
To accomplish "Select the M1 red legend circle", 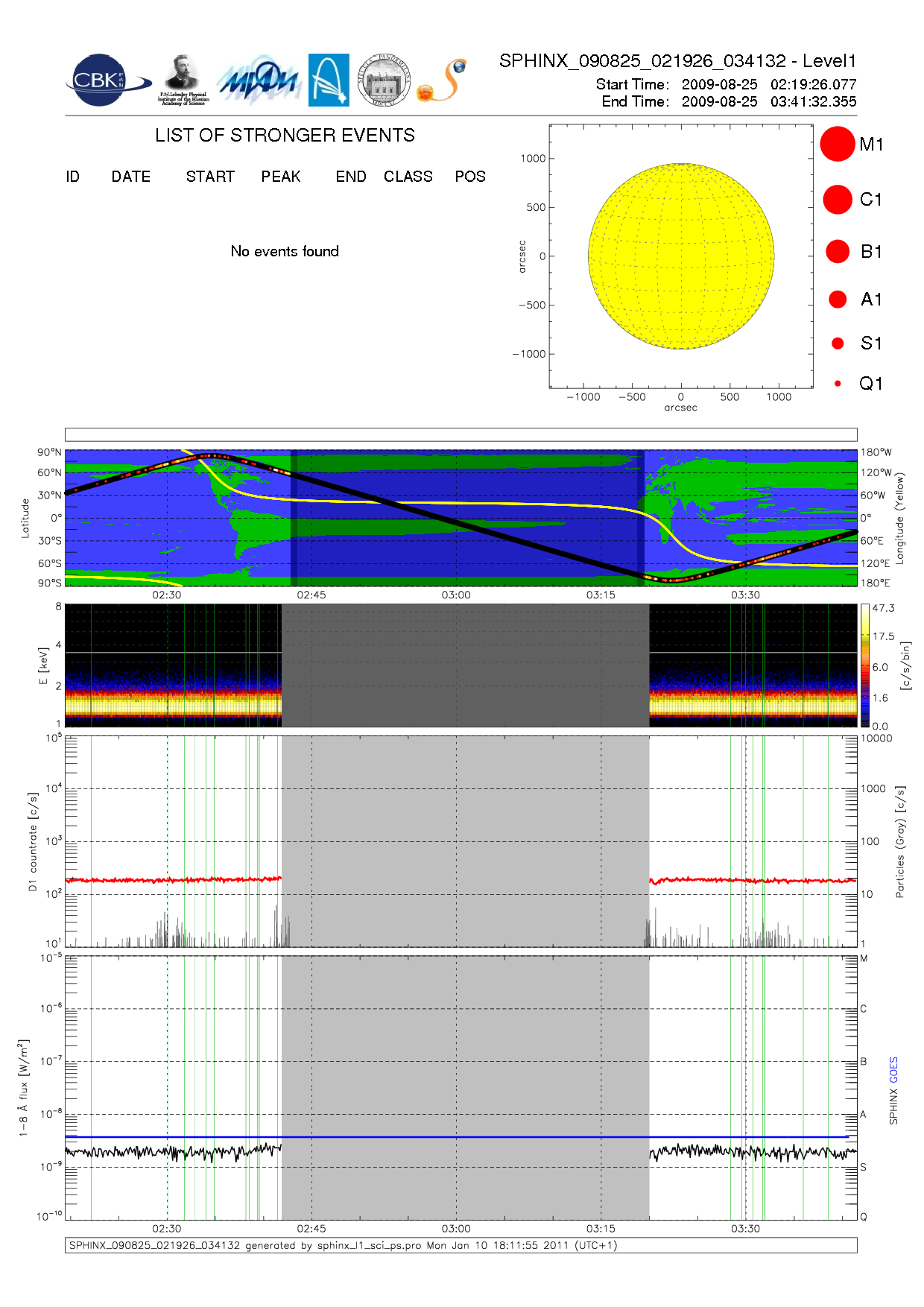I will click(x=837, y=144).
